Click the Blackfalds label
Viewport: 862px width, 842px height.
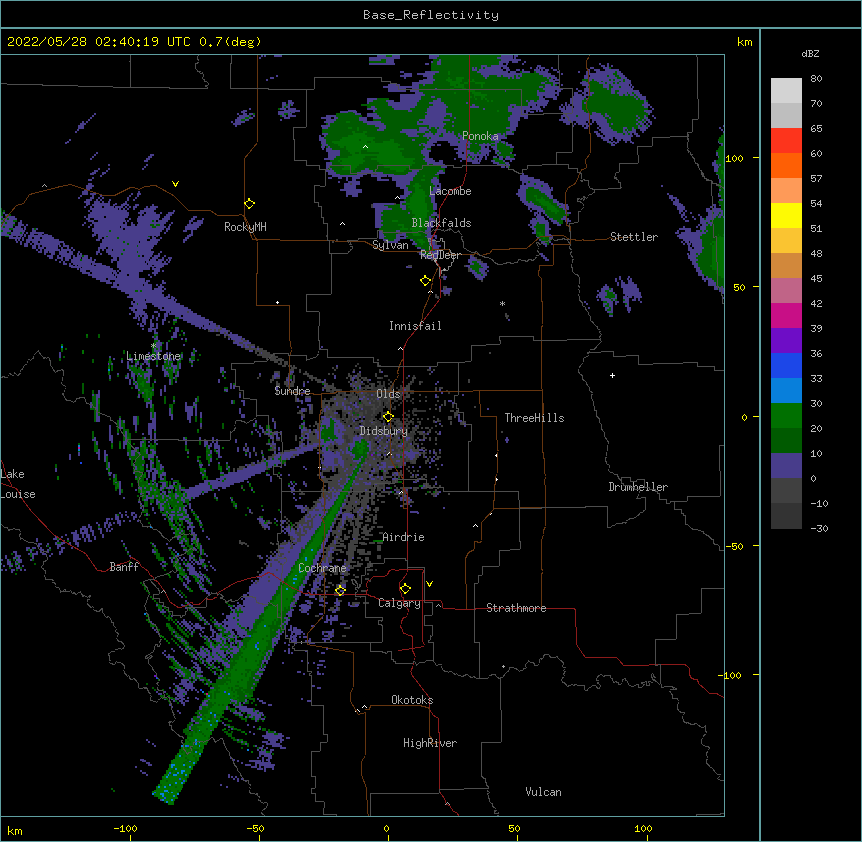pyautogui.click(x=441, y=223)
